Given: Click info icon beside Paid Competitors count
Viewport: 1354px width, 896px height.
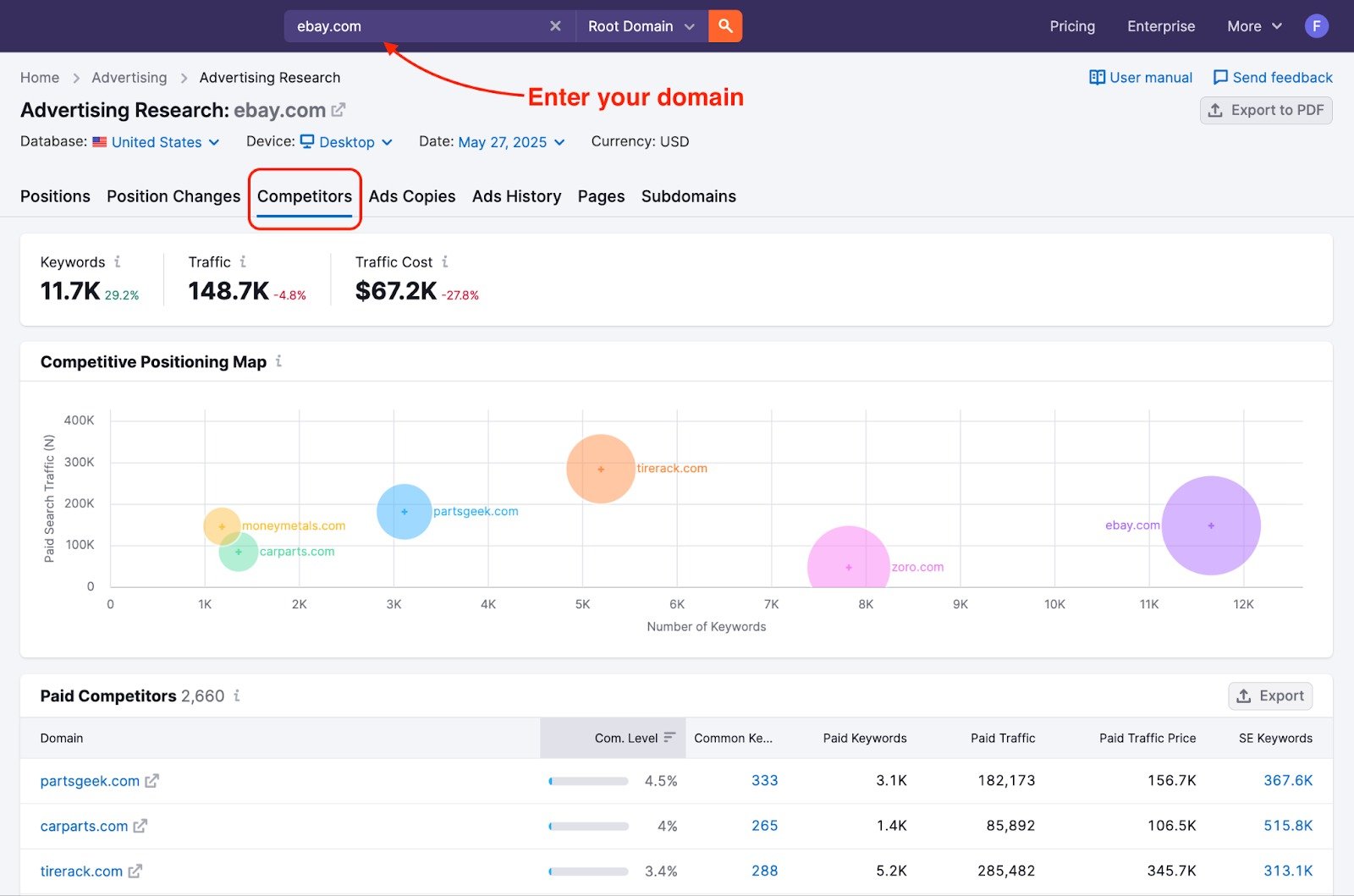Looking at the screenshot, I should [237, 695].
